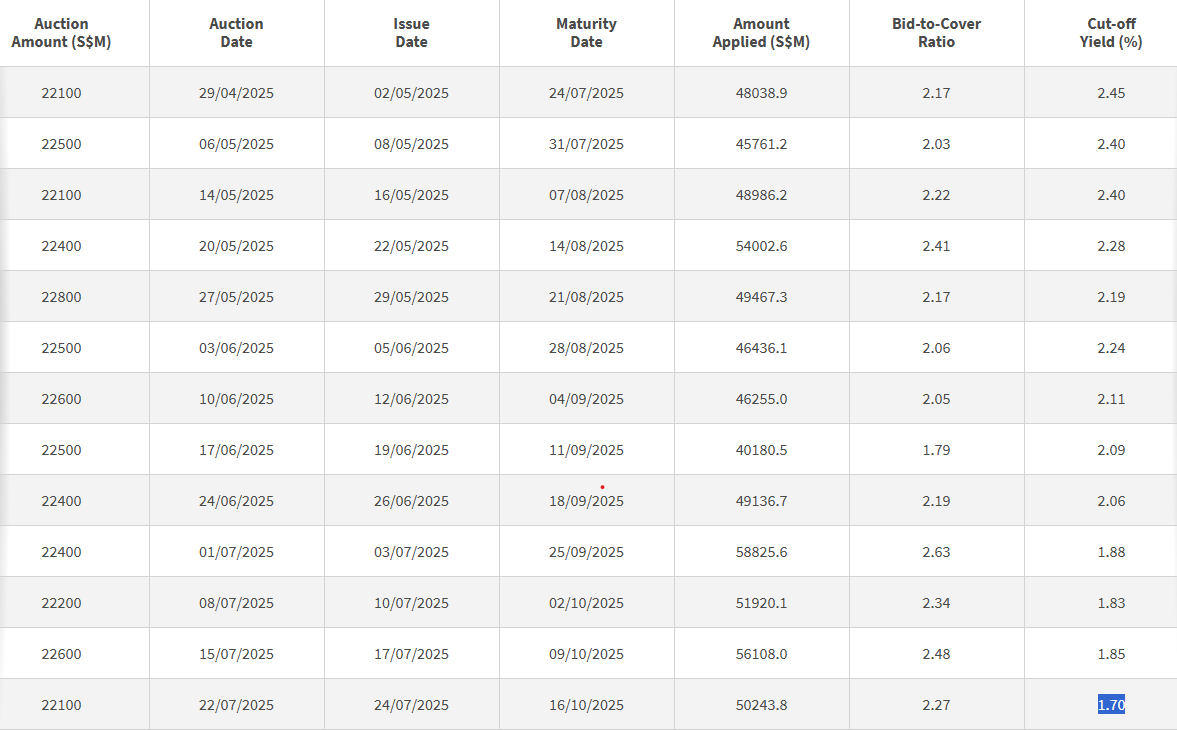Click auction date 14/05/2025

(x=236, y=195)
